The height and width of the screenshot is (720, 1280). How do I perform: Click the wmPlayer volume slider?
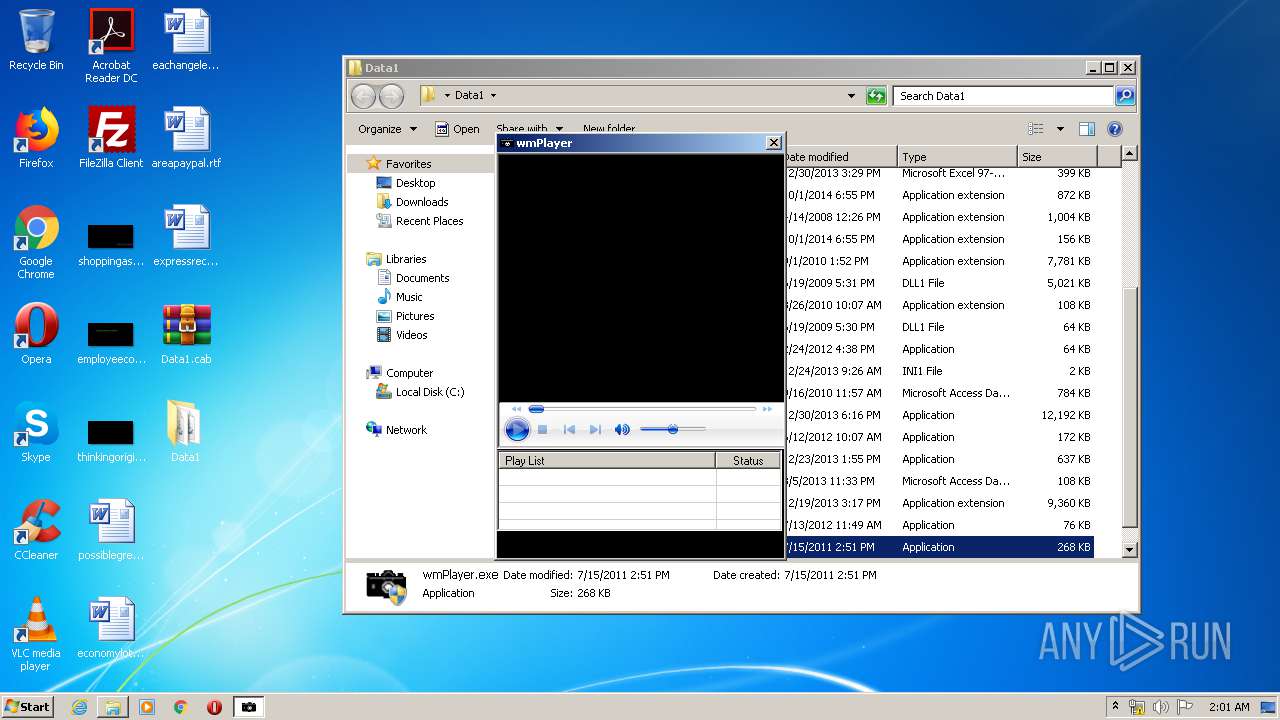pos(672,429)
